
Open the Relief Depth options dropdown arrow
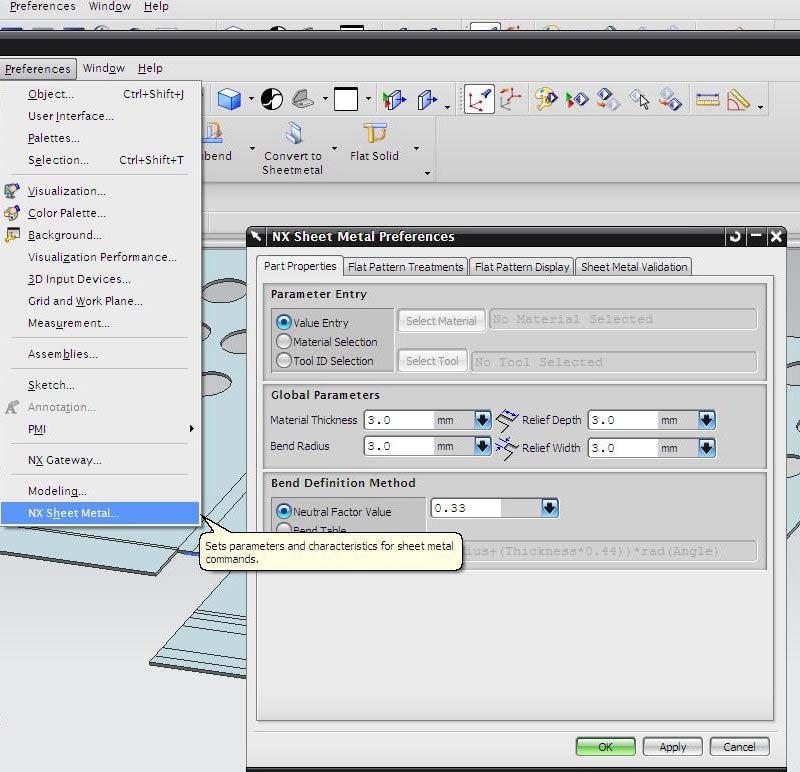click(x=707, y=420)
